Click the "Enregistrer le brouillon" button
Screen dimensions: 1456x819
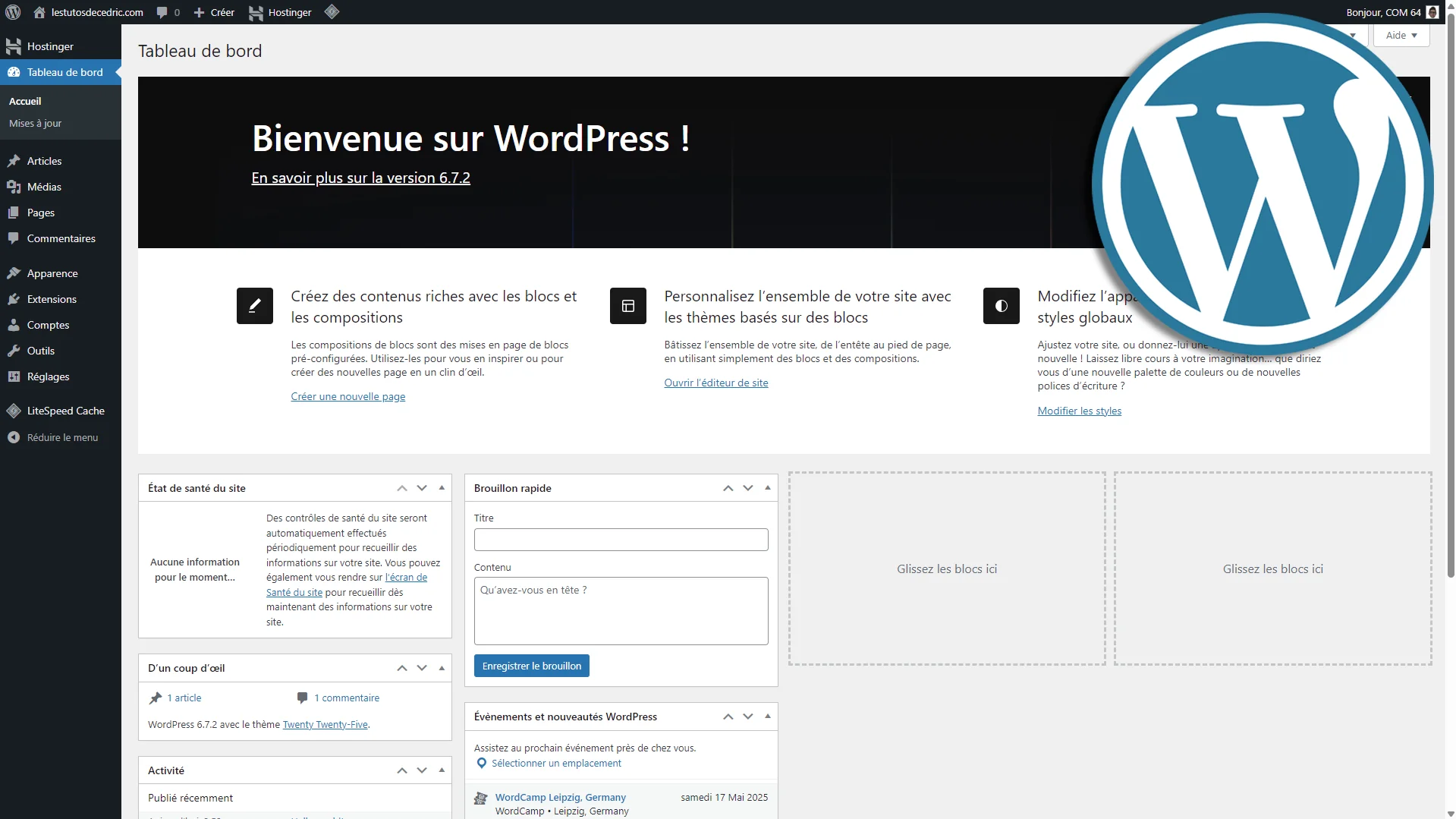pos(531,666)
